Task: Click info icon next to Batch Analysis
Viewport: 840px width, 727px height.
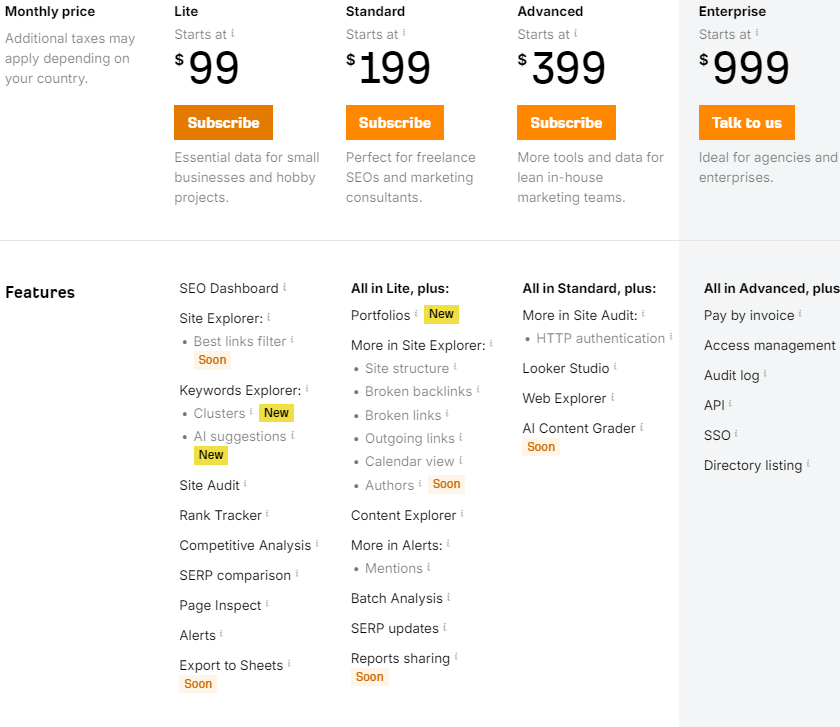Action: (x=449, y=597)
